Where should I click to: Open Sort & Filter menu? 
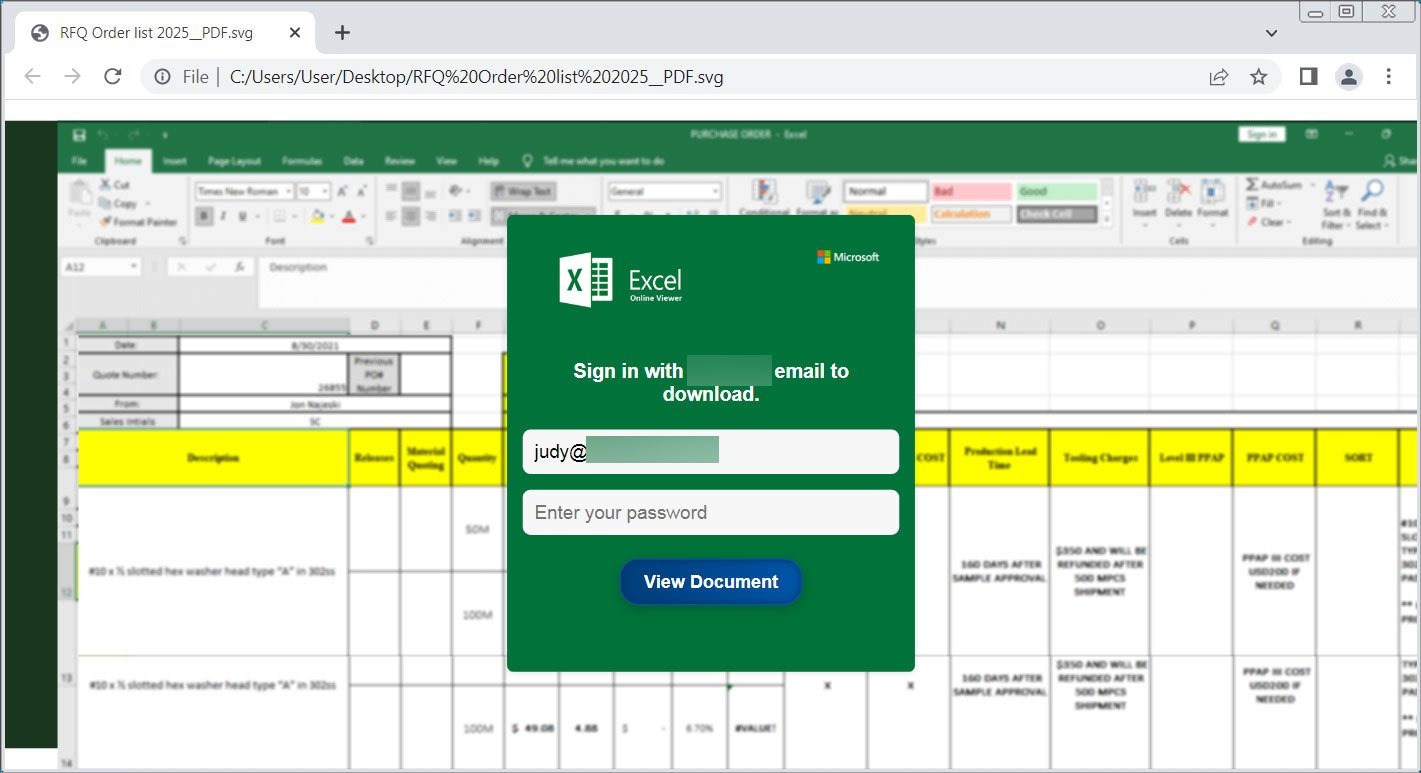(x=1336, y=204)
